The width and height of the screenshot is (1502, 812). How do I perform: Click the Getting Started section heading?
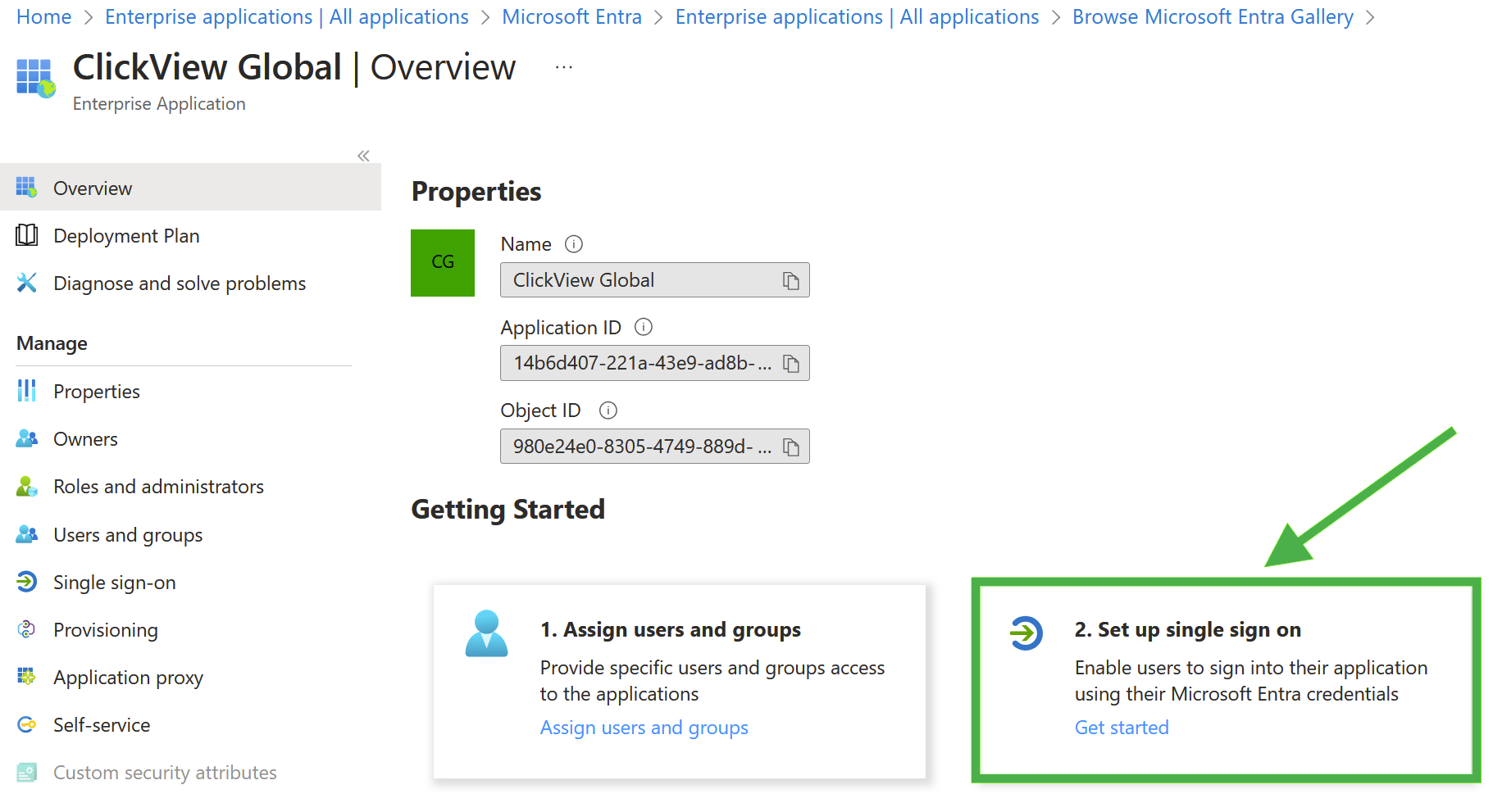(x=507, y=510)
